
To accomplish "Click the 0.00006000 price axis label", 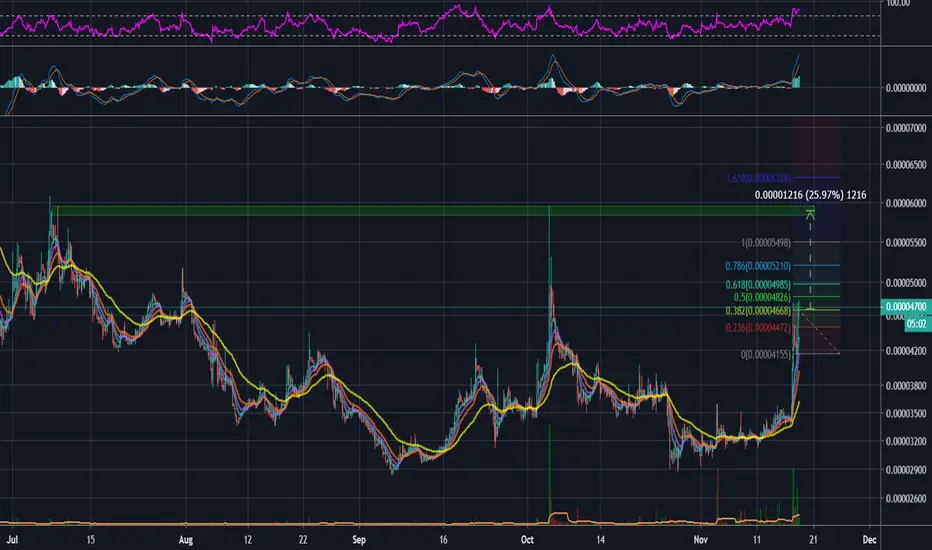I will (906, 203).
